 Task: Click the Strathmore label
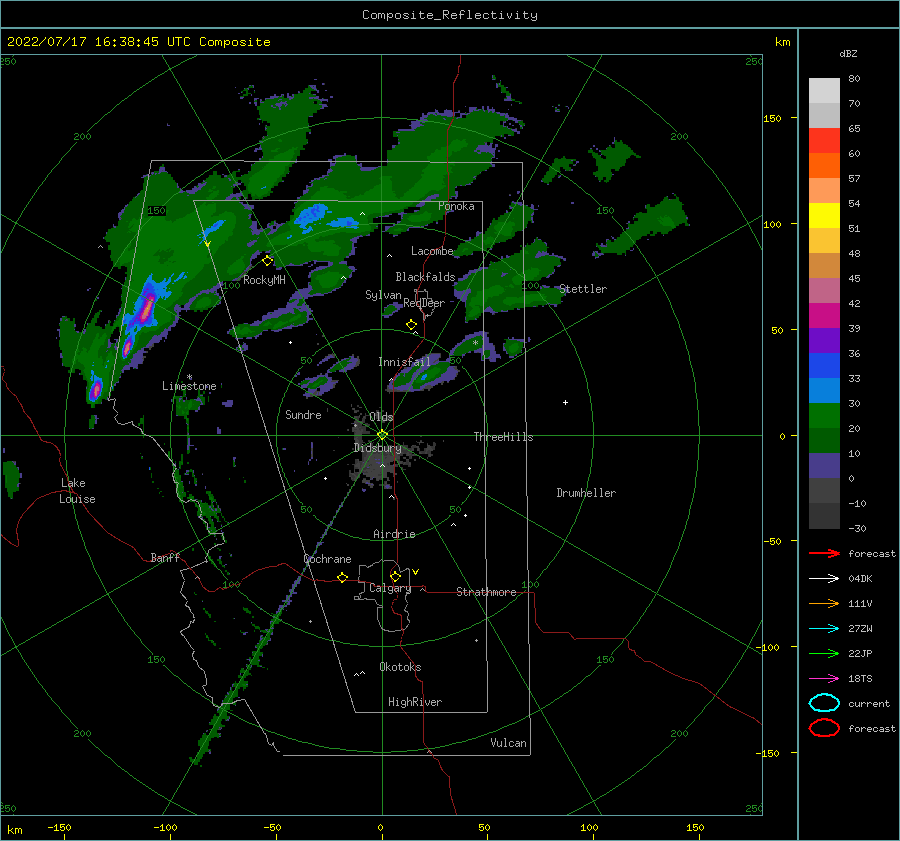click(x=486, y=592)
